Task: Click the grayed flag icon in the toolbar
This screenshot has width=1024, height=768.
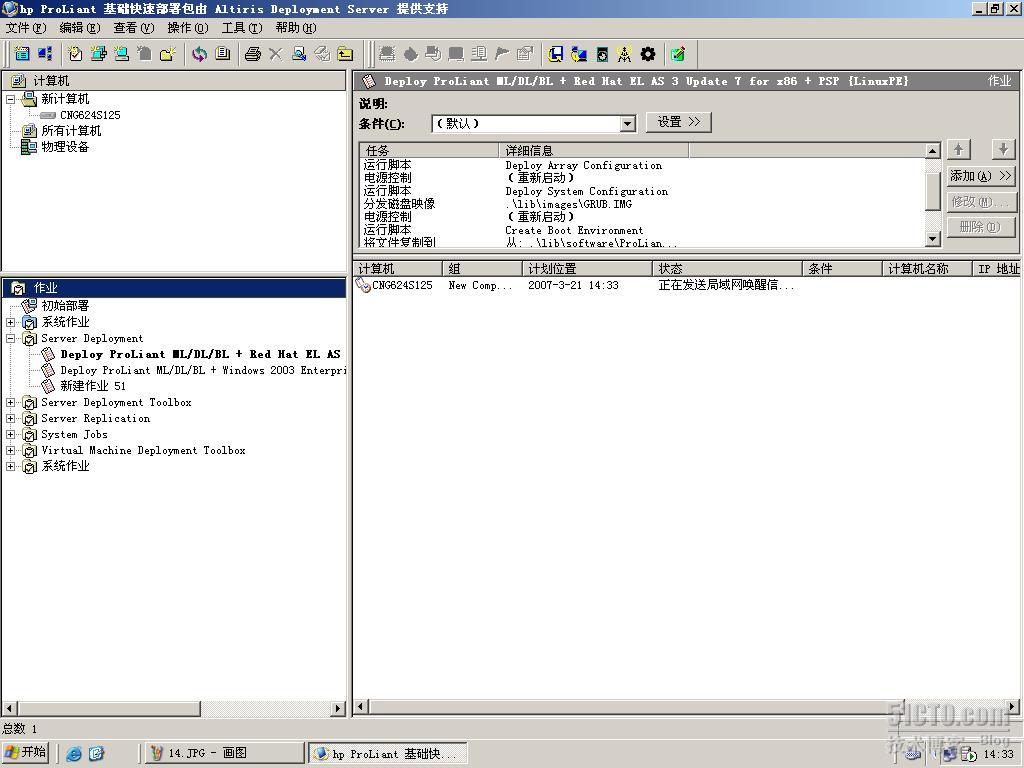Action: click(x=502, y=54)
